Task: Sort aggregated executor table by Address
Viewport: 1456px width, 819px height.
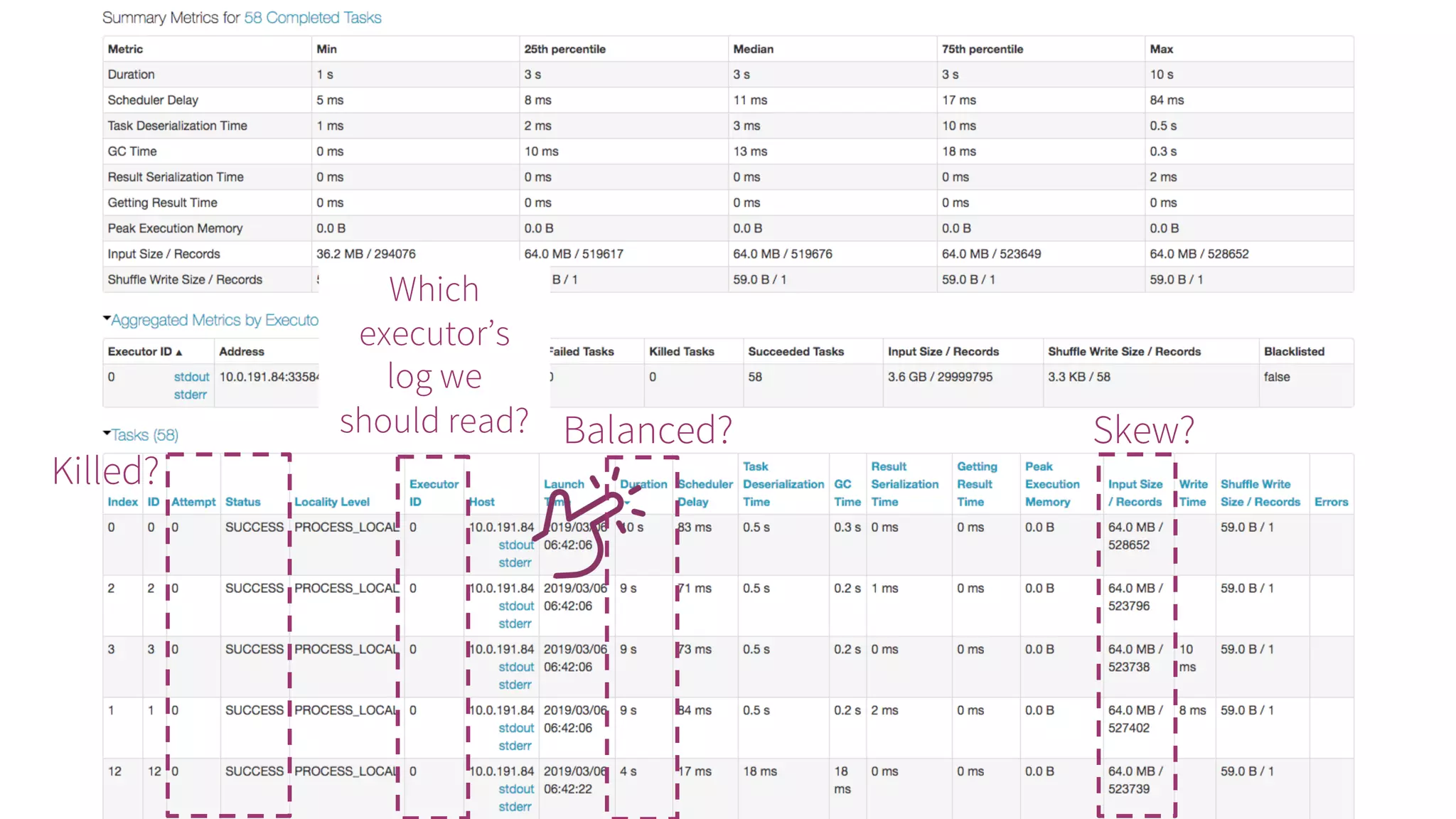Action: [x=242, y=351]
